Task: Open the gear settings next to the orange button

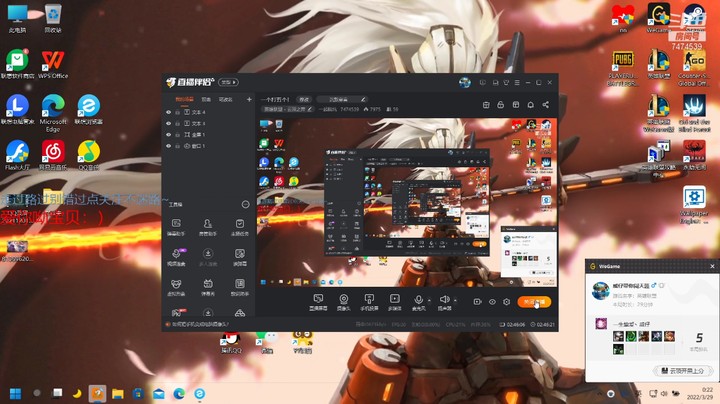Action: pyautogui.click(x=506, y=302)
